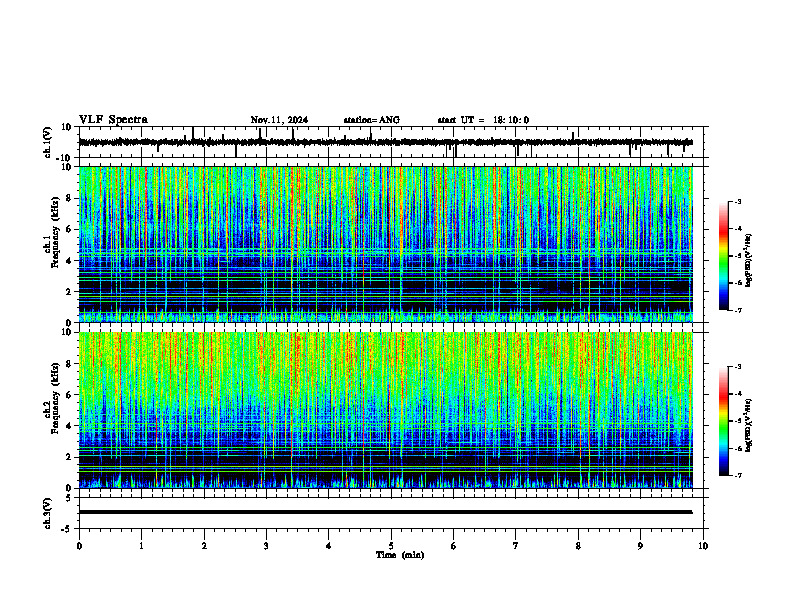Click the "ch.1(V)" waveform axis label

(x=47, y=142)
